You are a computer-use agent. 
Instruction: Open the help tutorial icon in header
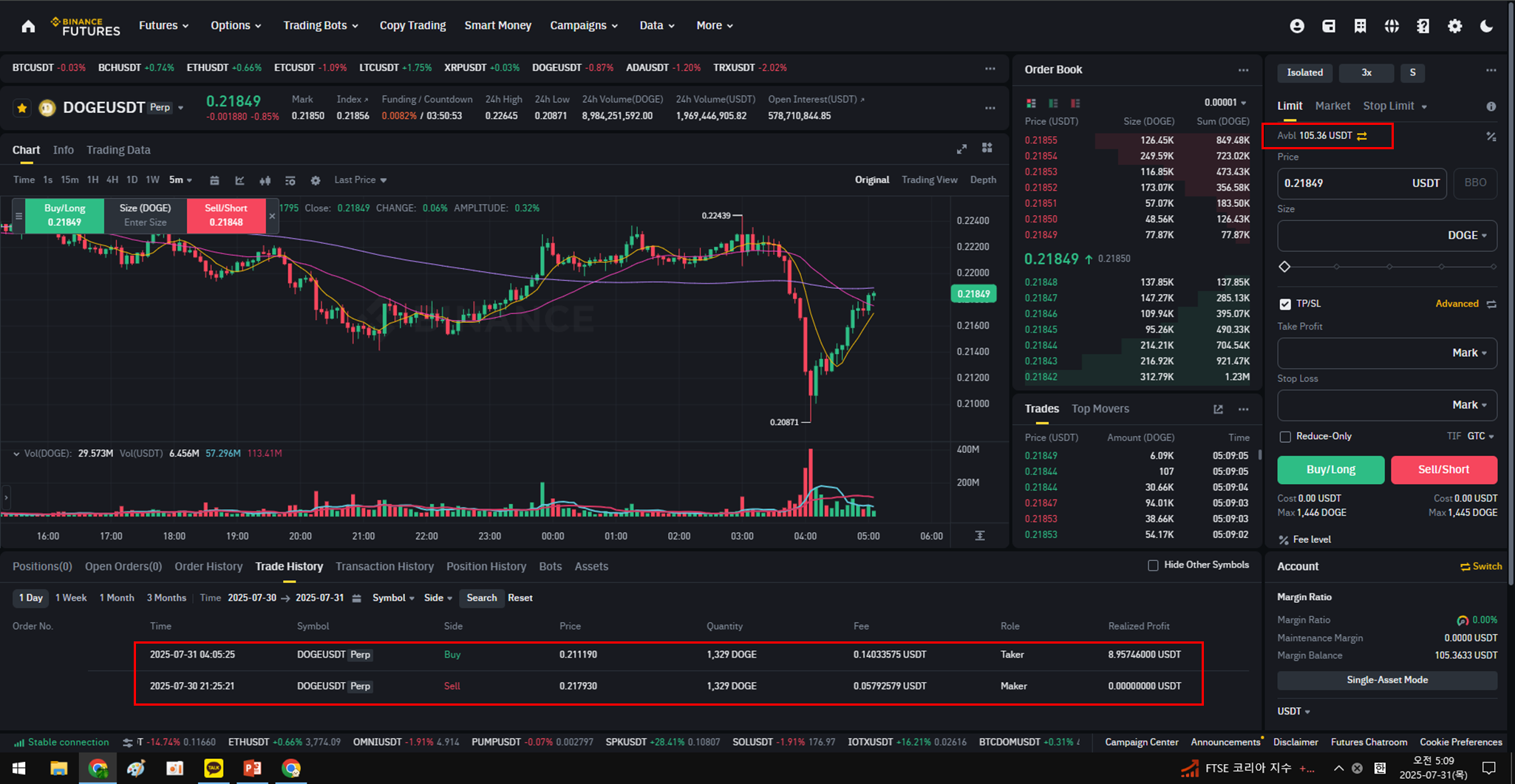point(1423,27)
